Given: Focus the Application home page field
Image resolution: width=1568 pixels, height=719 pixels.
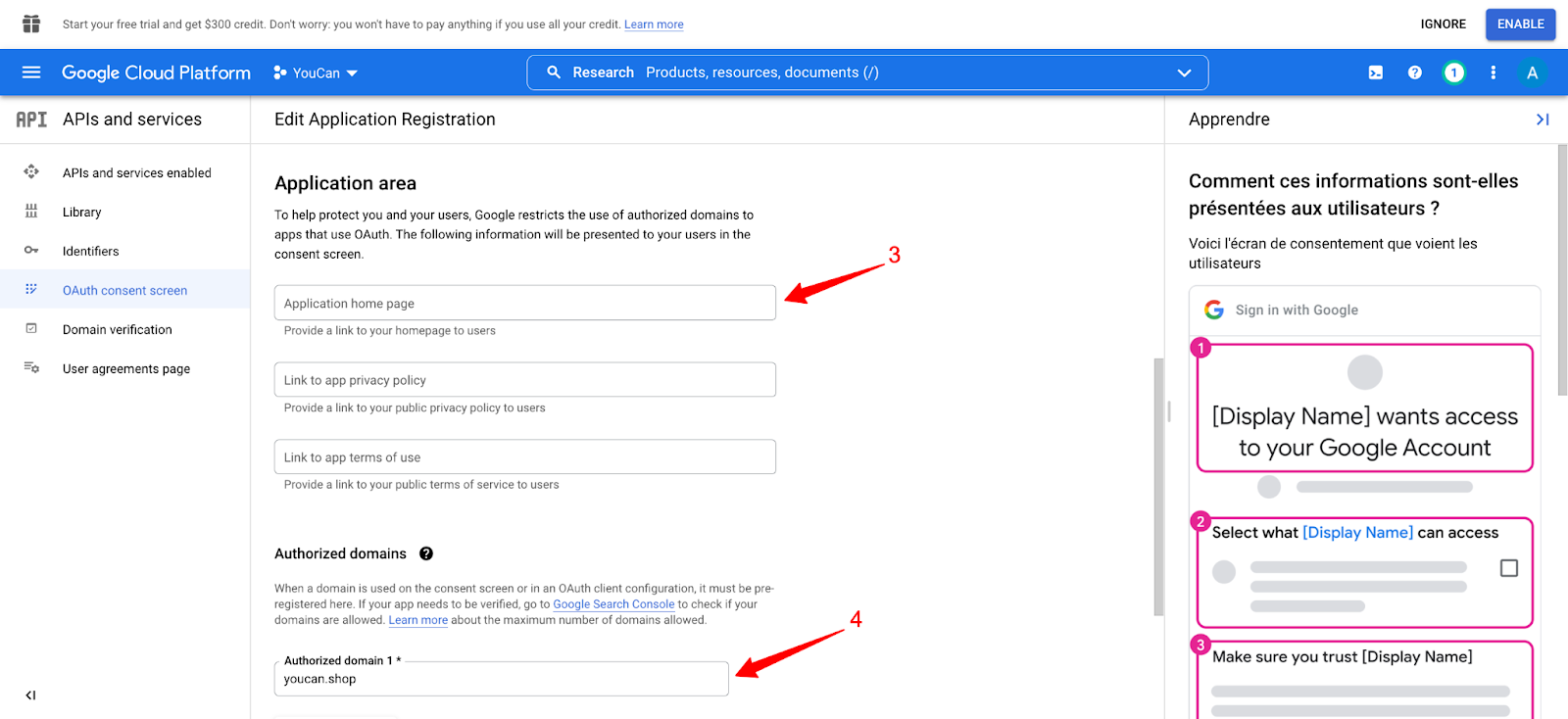Looking at the screenshot, I should [x=525, y=303].
